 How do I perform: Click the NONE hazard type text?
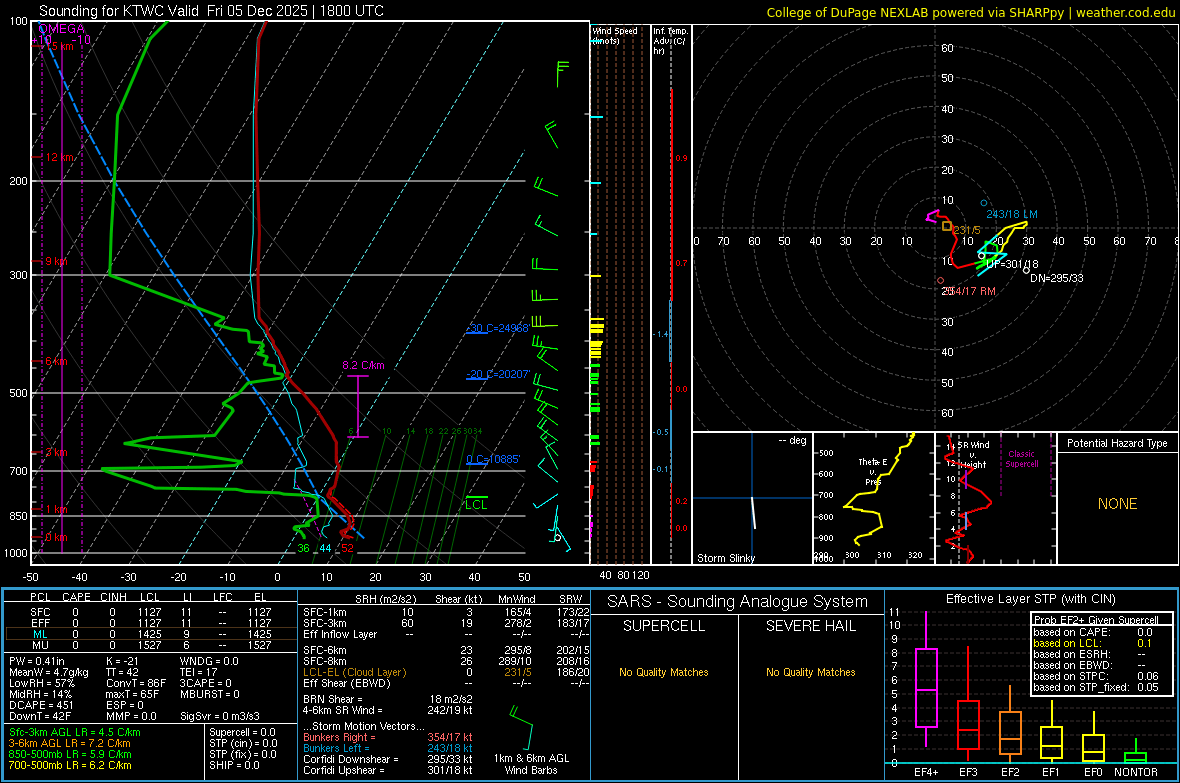pyautogui.click(x=1117, y=504)
